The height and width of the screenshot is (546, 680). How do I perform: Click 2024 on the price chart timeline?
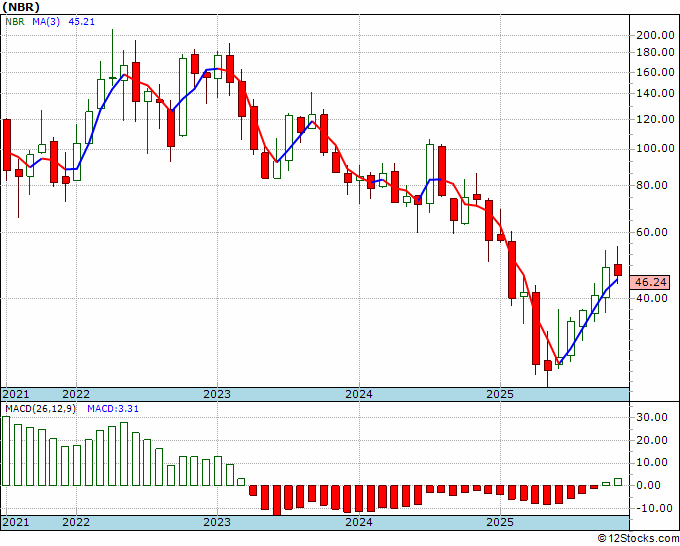pos(359,394)
